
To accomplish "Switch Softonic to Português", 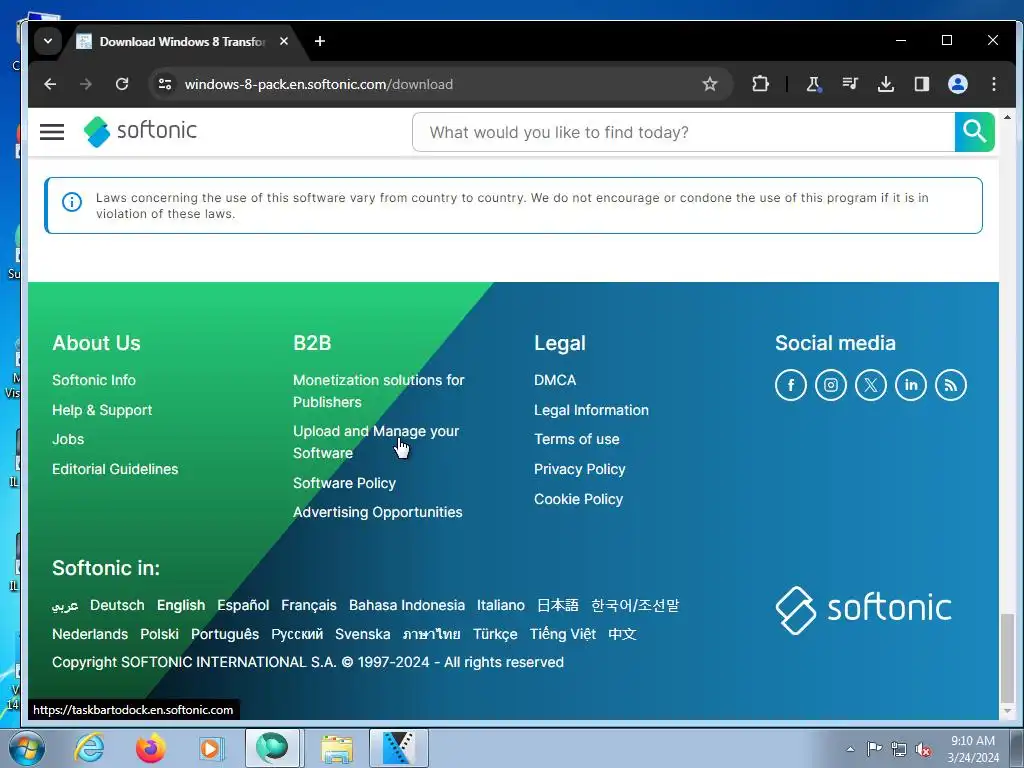I will point(225,634).
